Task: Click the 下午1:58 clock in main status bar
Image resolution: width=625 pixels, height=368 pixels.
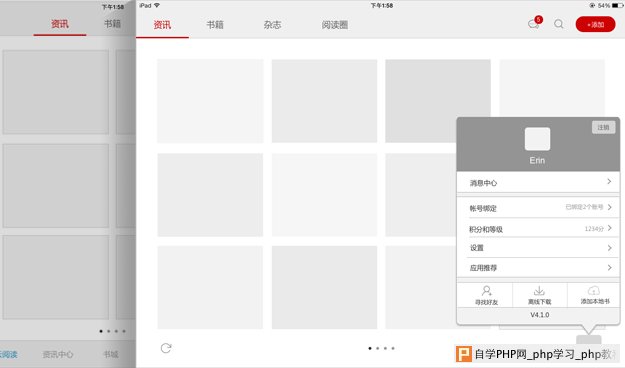Action: pos(382,6)
